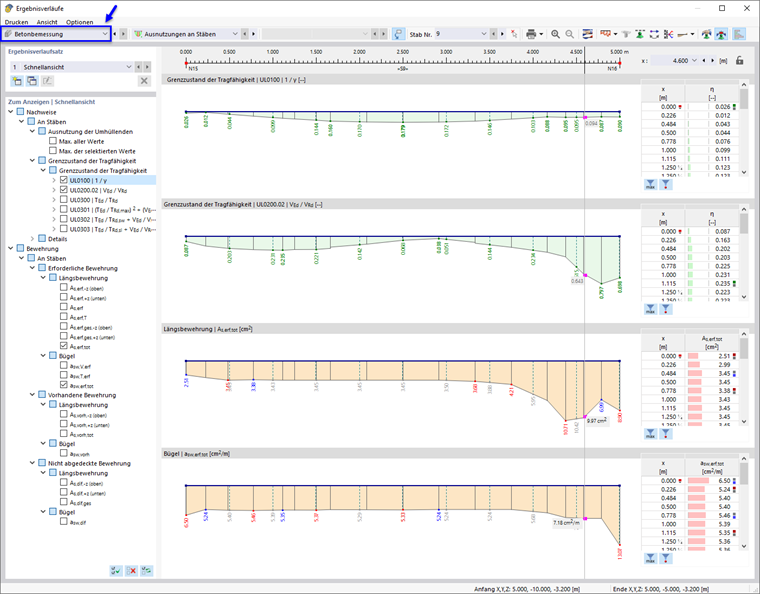
Task: Open the print options dropdown arrow
Action: (541, 34)
